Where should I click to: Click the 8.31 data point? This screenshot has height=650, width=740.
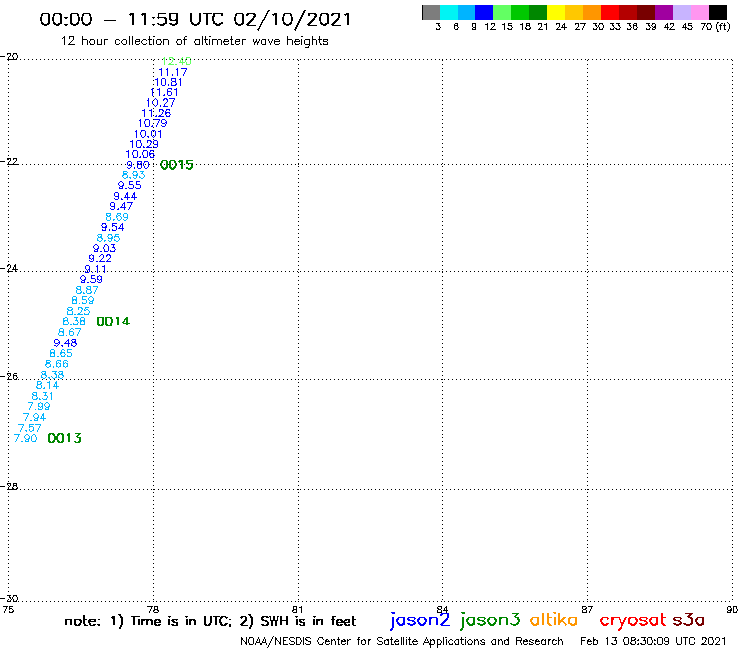(x=42, y=396)
